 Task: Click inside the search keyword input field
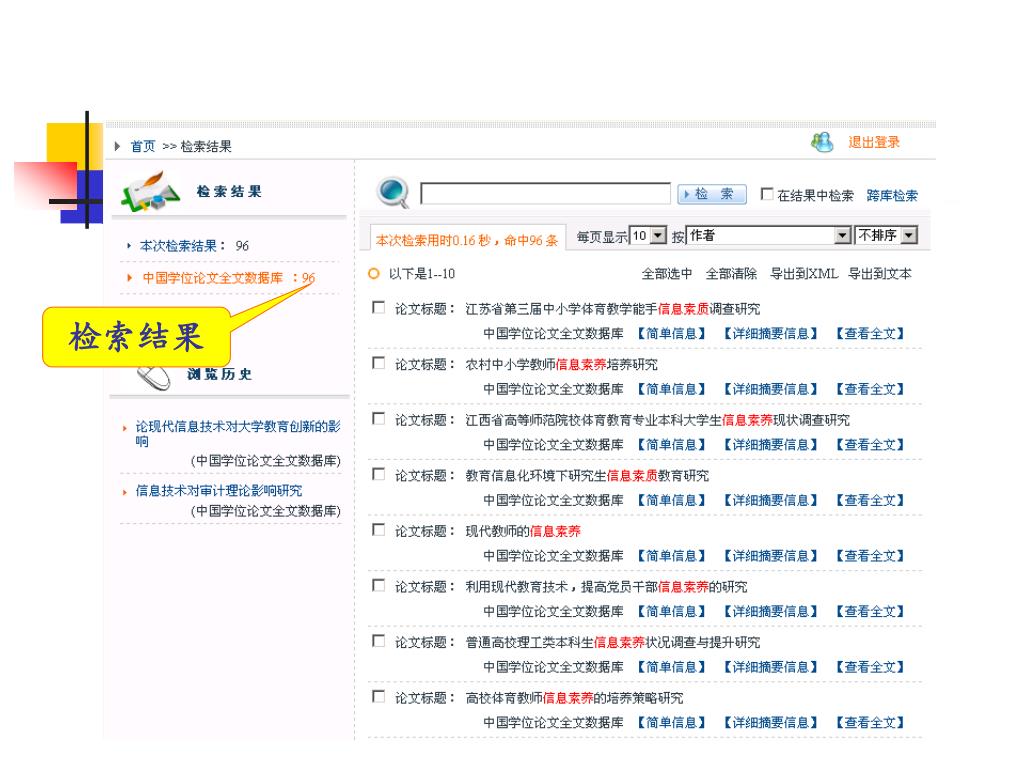point(545,194)
